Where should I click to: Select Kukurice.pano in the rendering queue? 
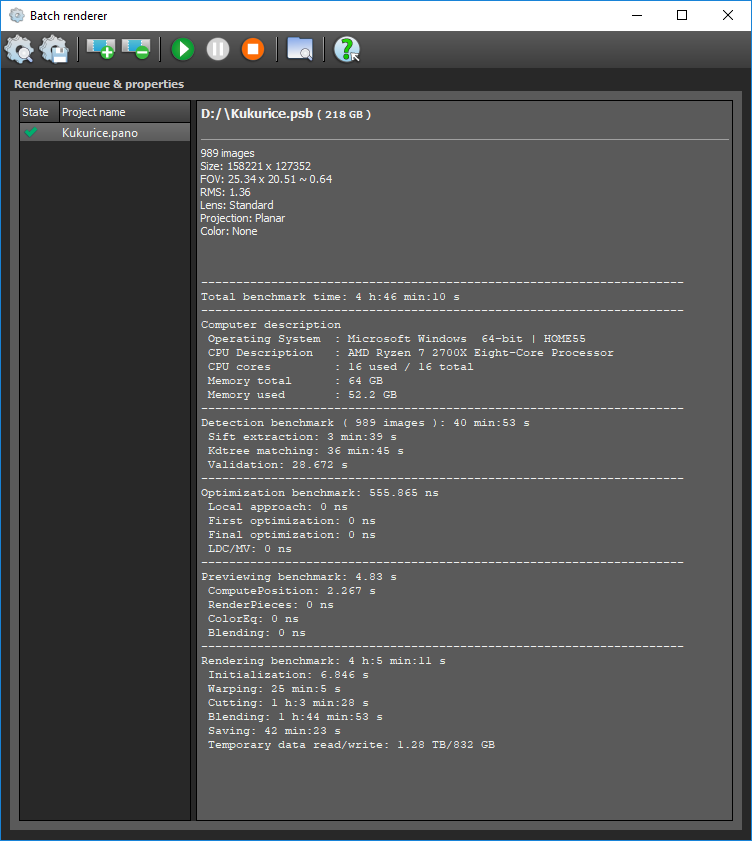pyautogui.click(x=100, y=132)
